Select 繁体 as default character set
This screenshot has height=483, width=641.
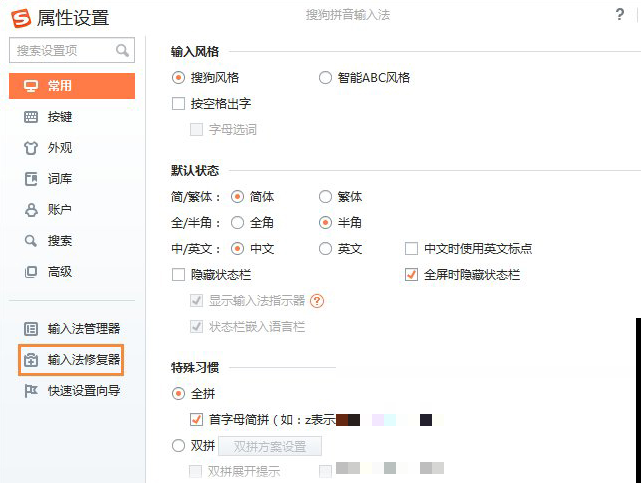pyautogui.click(x=325, y=197)
